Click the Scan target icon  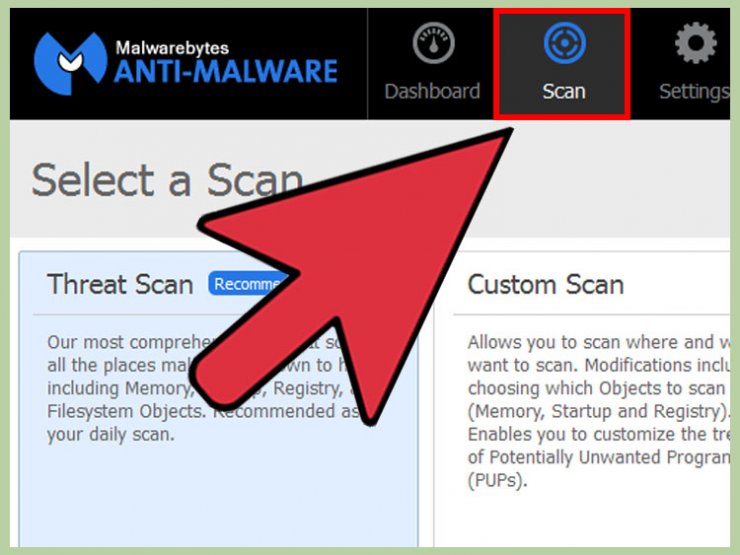pyautogui.click(x=564, y=43)
